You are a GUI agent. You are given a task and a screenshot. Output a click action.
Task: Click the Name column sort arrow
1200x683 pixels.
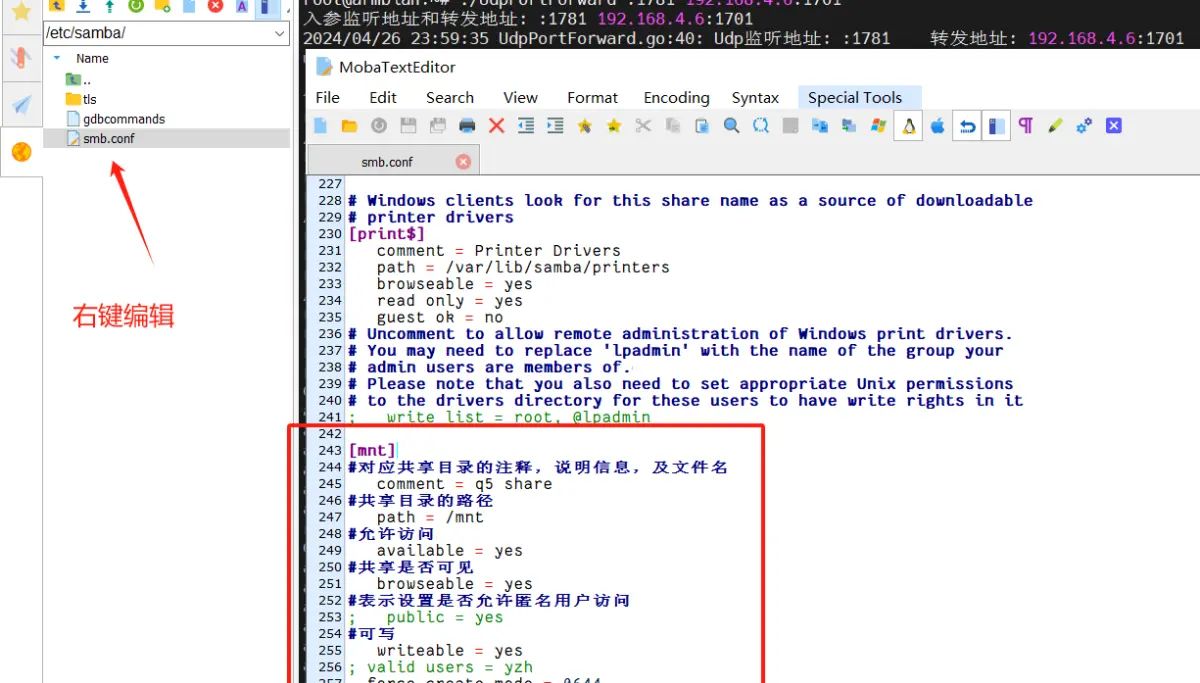[56, 59]
